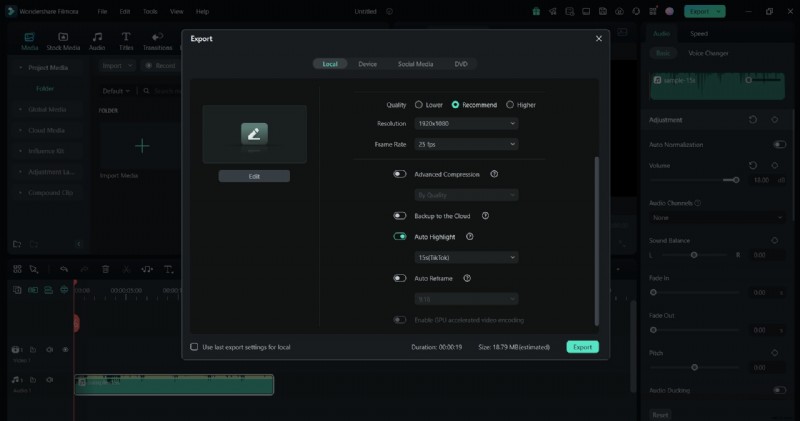Open the 15s(TikTok) highlight duration dropdown

[x=466, y=257]
